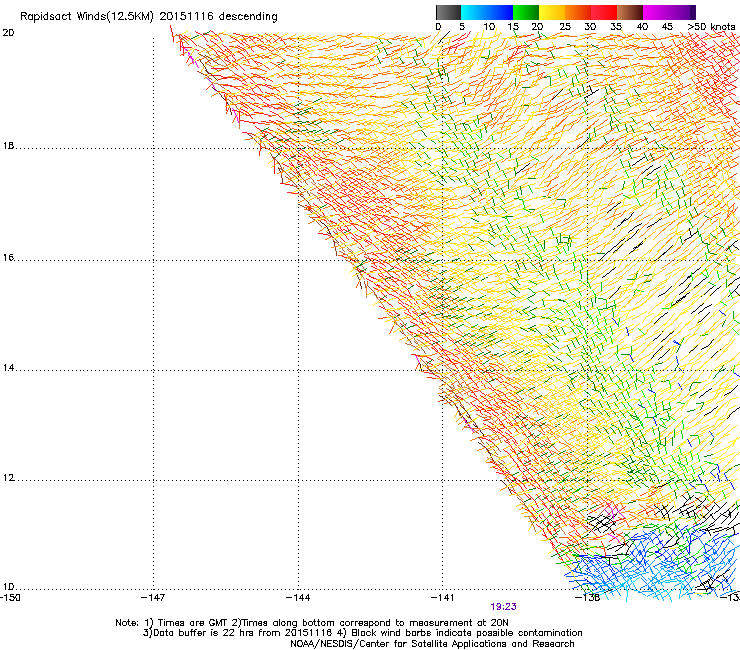Click the longitude label -147
This screenshot has height=650, width=740.
click(153, 598)
